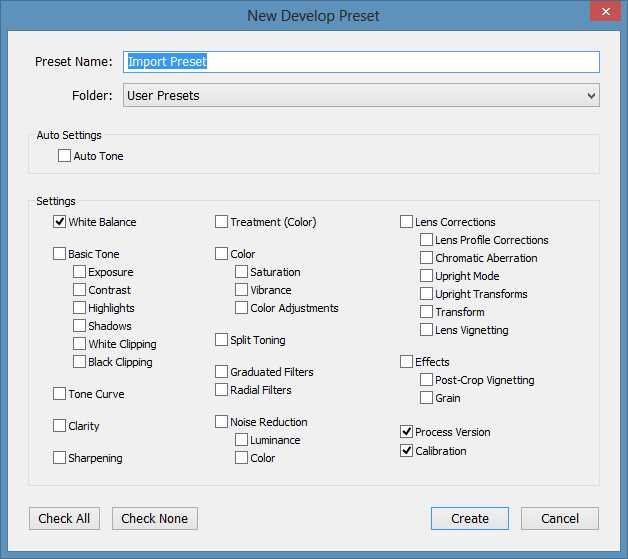Uncheck the Process Version checkbox
Image resolution: width=628 pixels, height=559 pixels.
pos(407,432)
